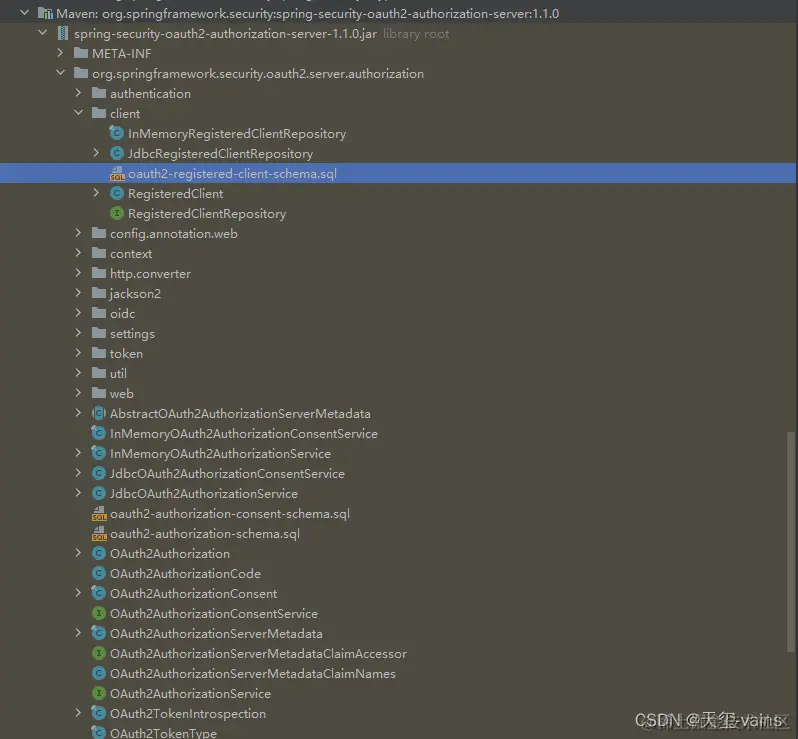The image size is (798, 739).
Task: Click the Maven library icon
Action: coord(46,14)
